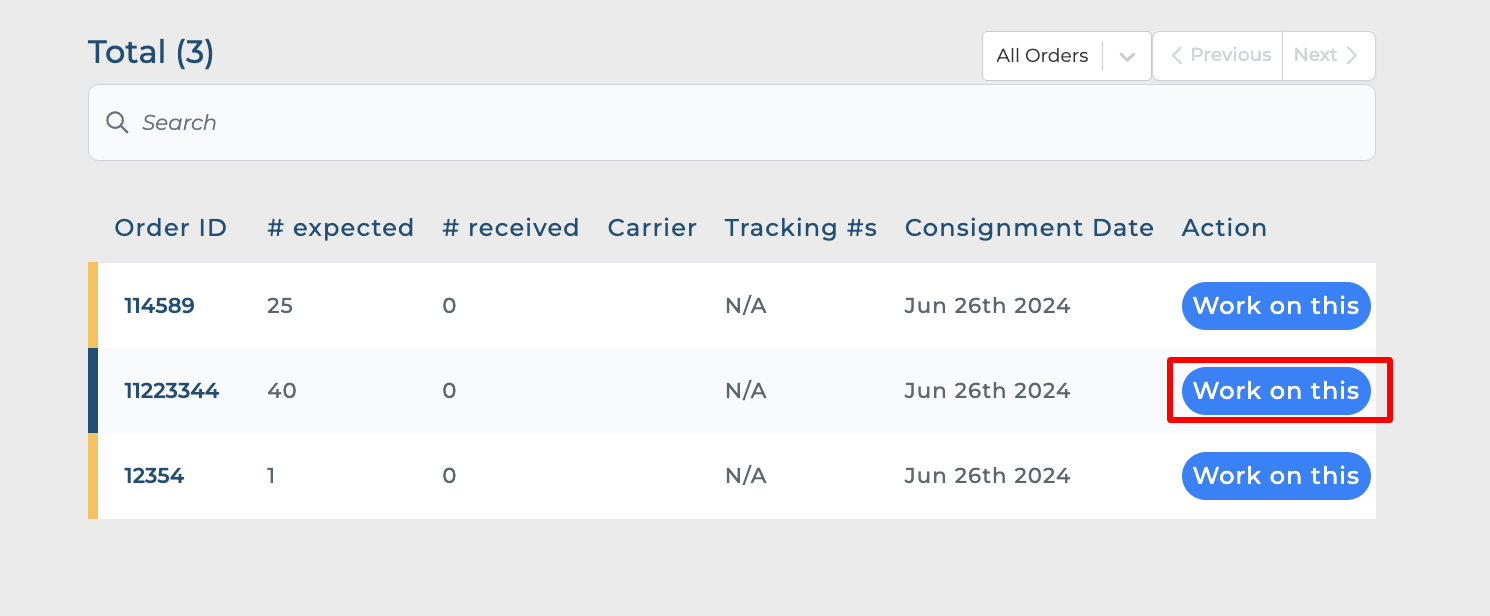The width and height of the screenshot is (1490, 616).
Task: Work on order 114589
Action: pyautogui.click(x=1275, y=306)
